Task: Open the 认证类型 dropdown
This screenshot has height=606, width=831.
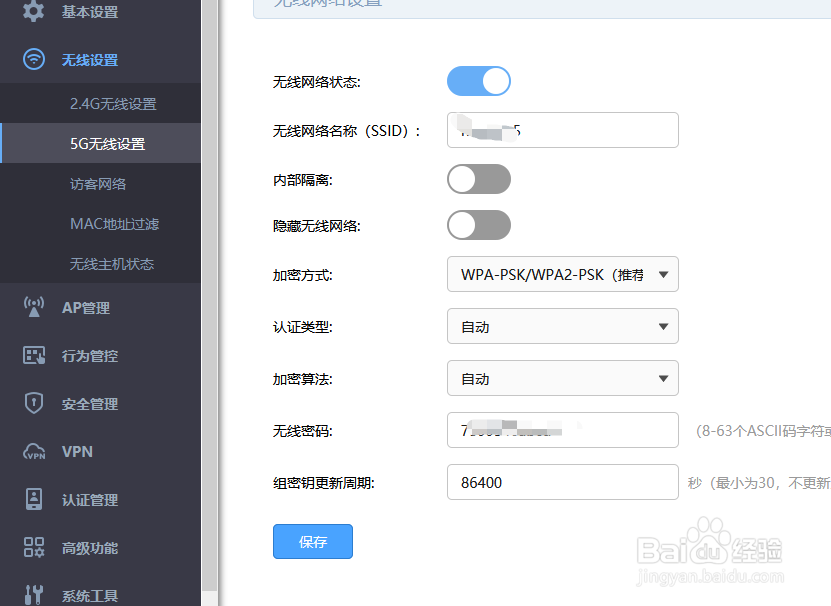Action: [x=563, y=326]
